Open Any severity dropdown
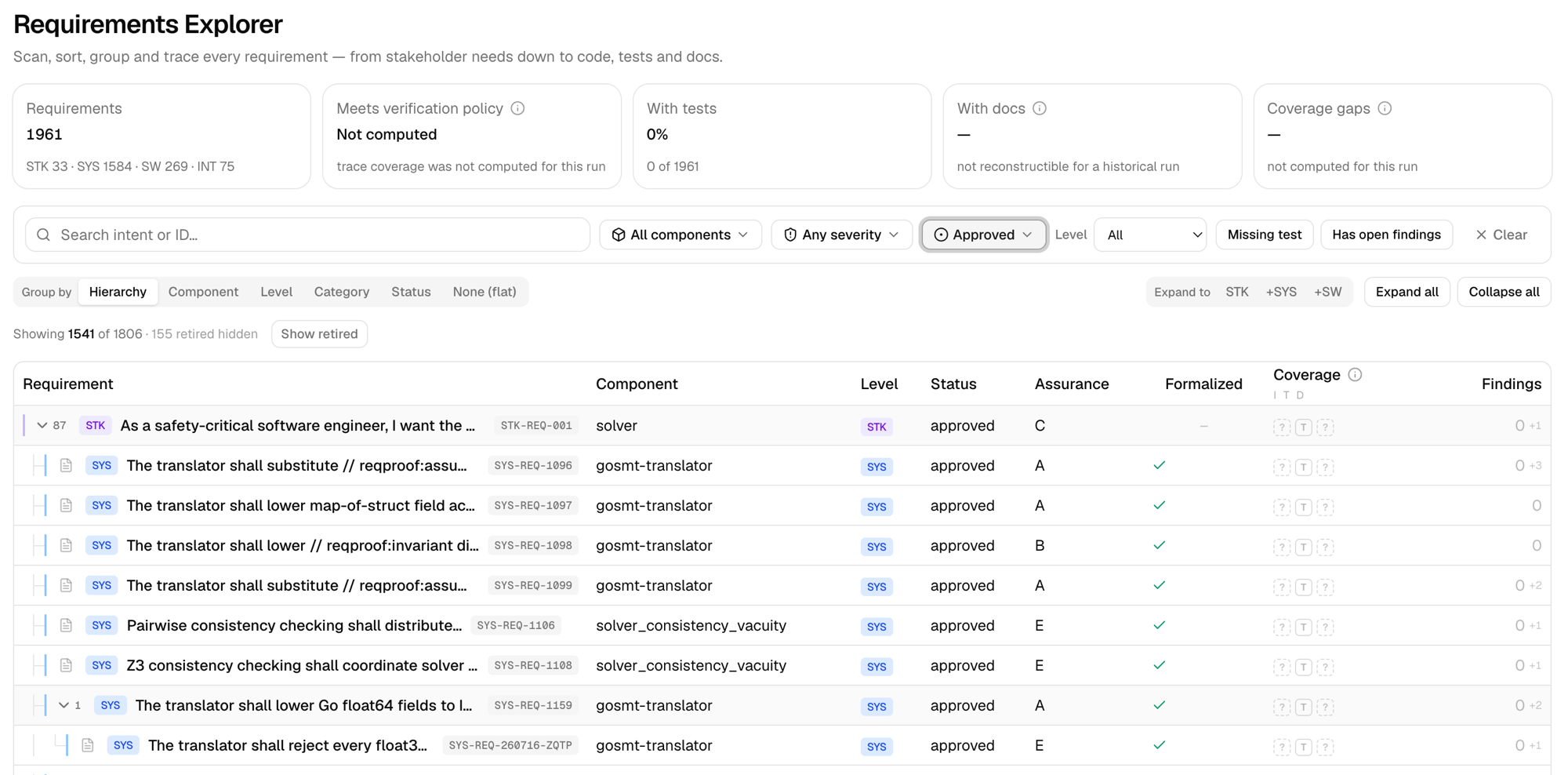 click(x=841, y=235)
